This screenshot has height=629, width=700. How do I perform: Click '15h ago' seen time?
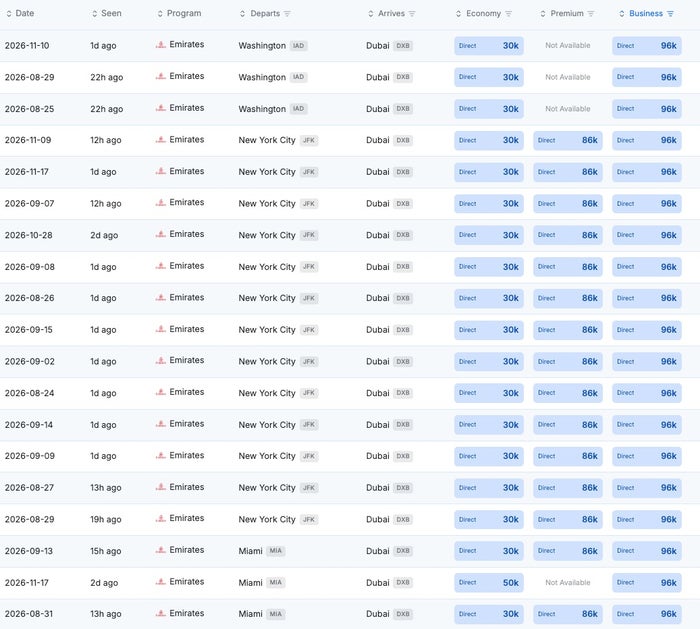point(106,551)
